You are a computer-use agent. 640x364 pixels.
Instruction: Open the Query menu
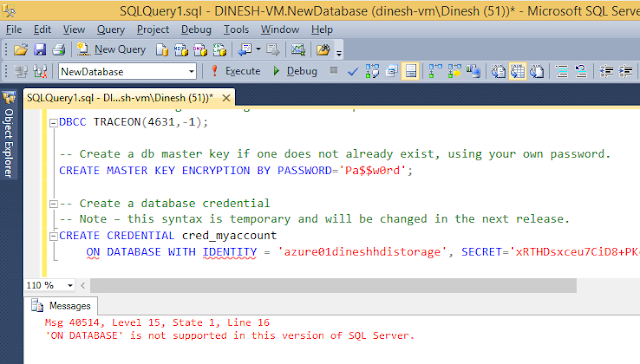tap(111, 29)
